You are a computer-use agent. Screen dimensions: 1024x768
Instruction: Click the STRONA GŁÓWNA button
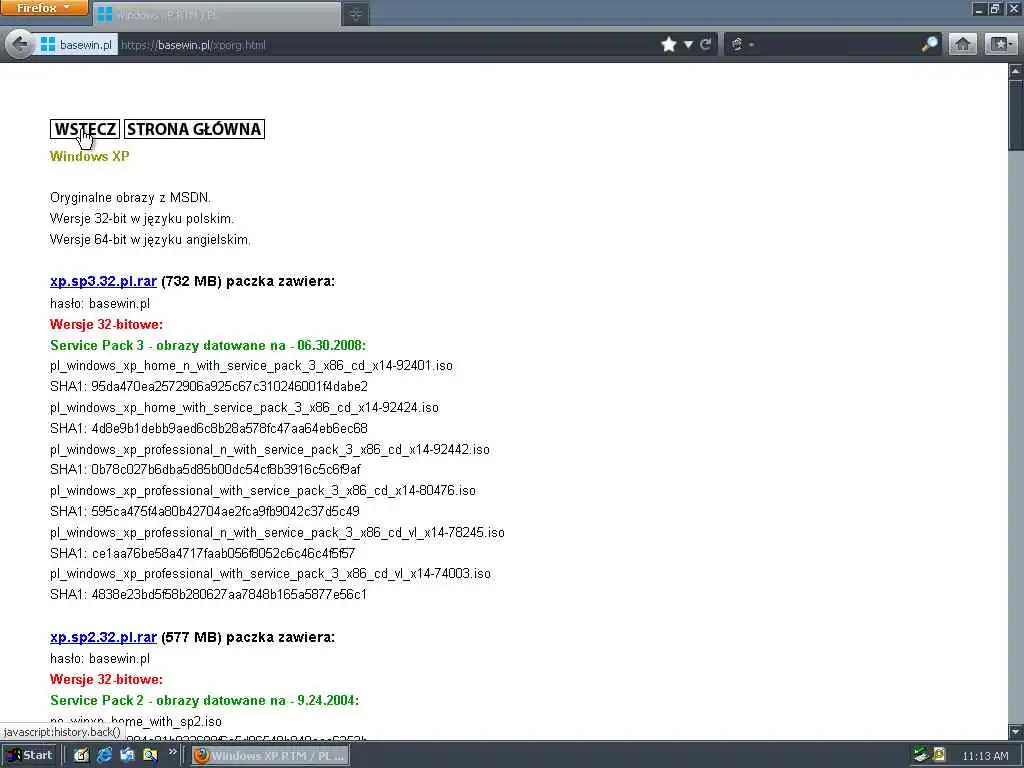(194, 129)
